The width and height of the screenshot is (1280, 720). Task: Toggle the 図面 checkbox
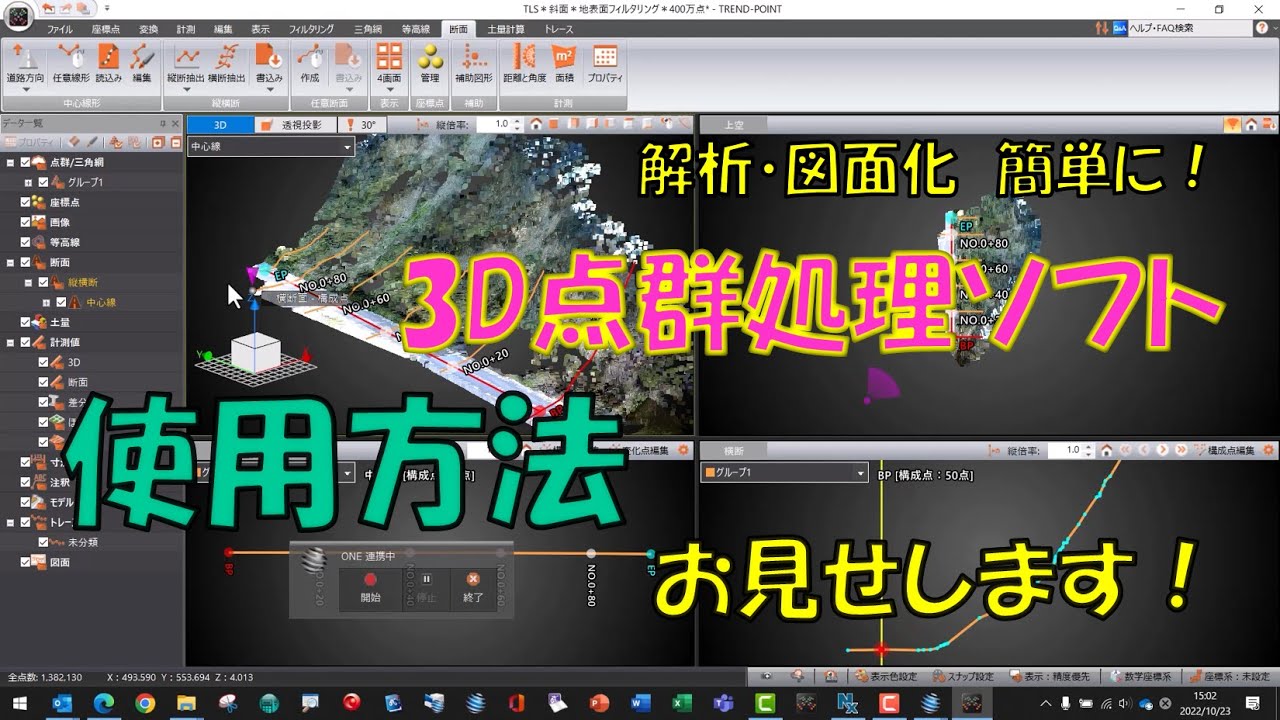click(x=26, y=562)
